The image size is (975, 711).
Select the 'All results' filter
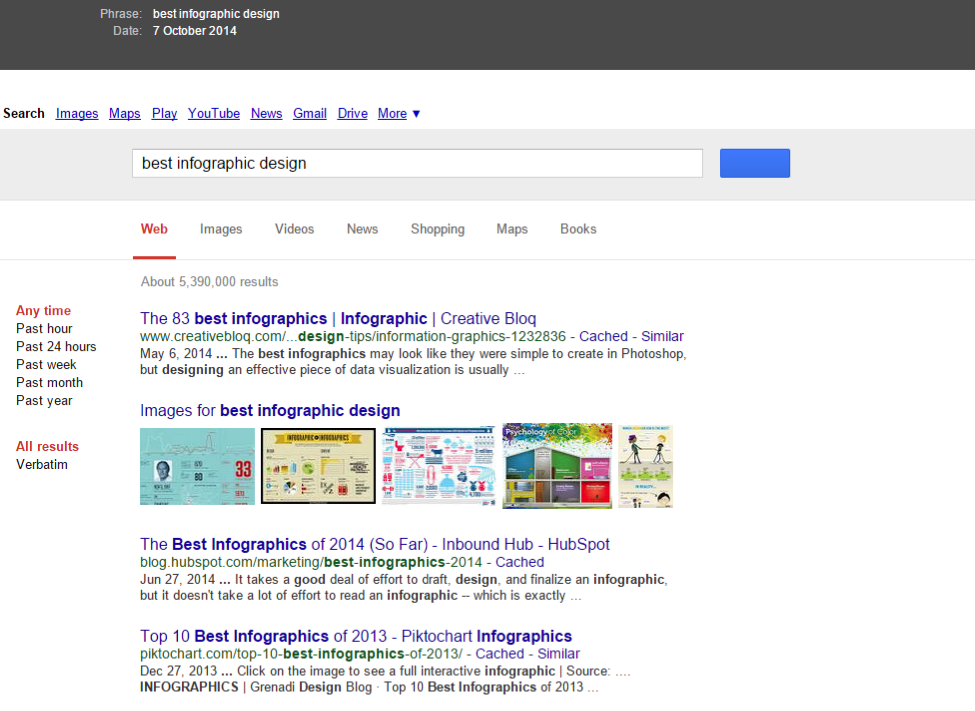(x=47, y=447)
